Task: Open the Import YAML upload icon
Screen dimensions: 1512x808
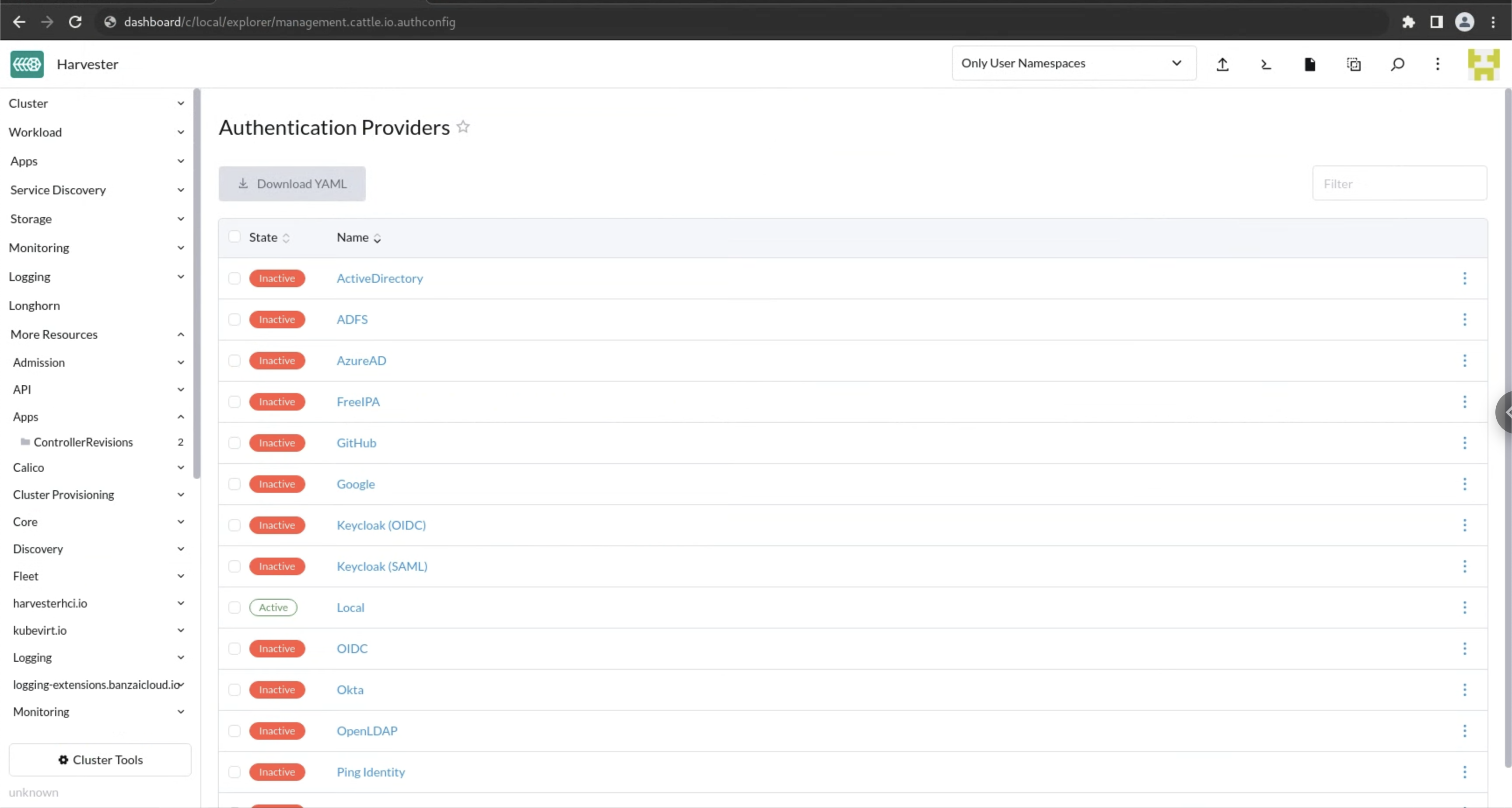Action: pyautogui.click(x=1223, y=65)
